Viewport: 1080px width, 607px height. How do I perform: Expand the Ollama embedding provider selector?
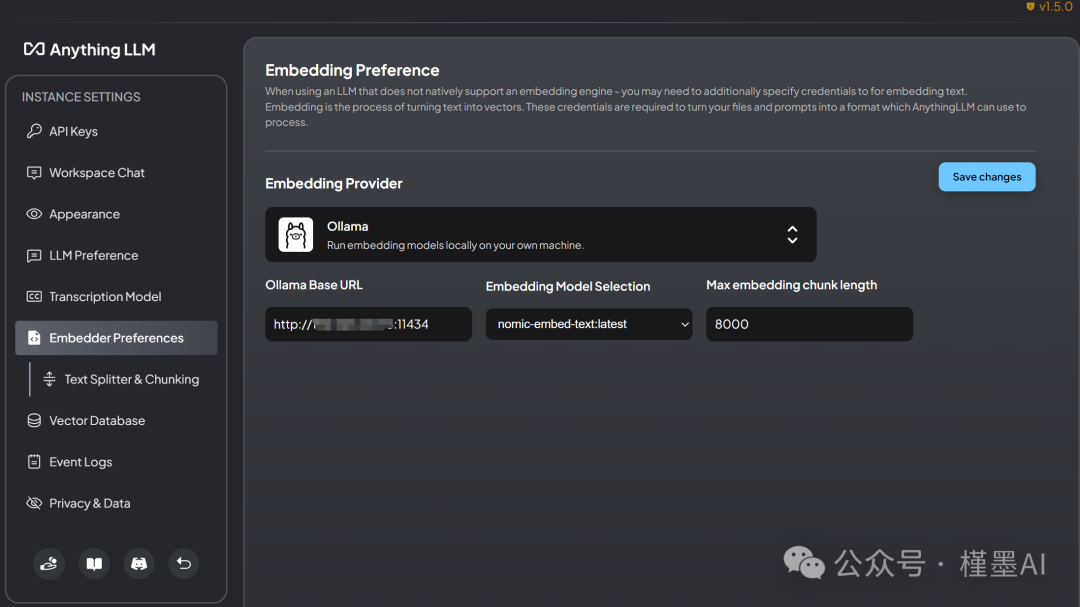click(541, 234)
